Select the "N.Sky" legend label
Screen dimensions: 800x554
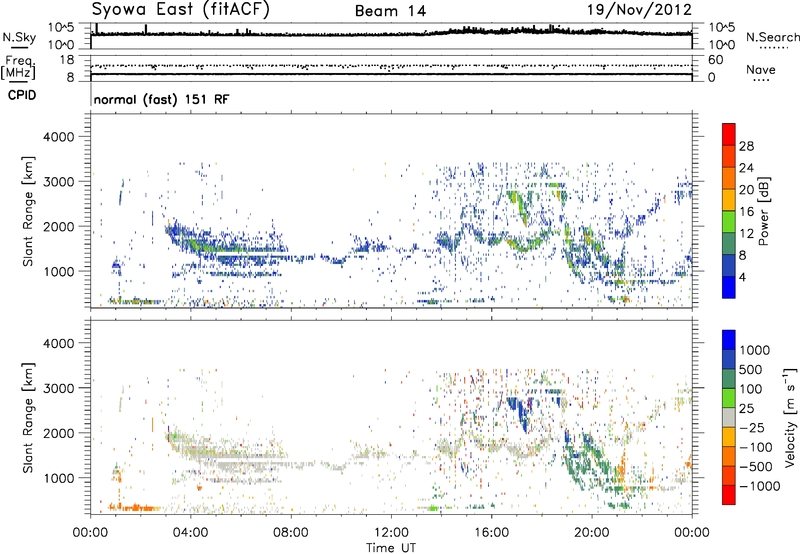(x=19, y=37)
